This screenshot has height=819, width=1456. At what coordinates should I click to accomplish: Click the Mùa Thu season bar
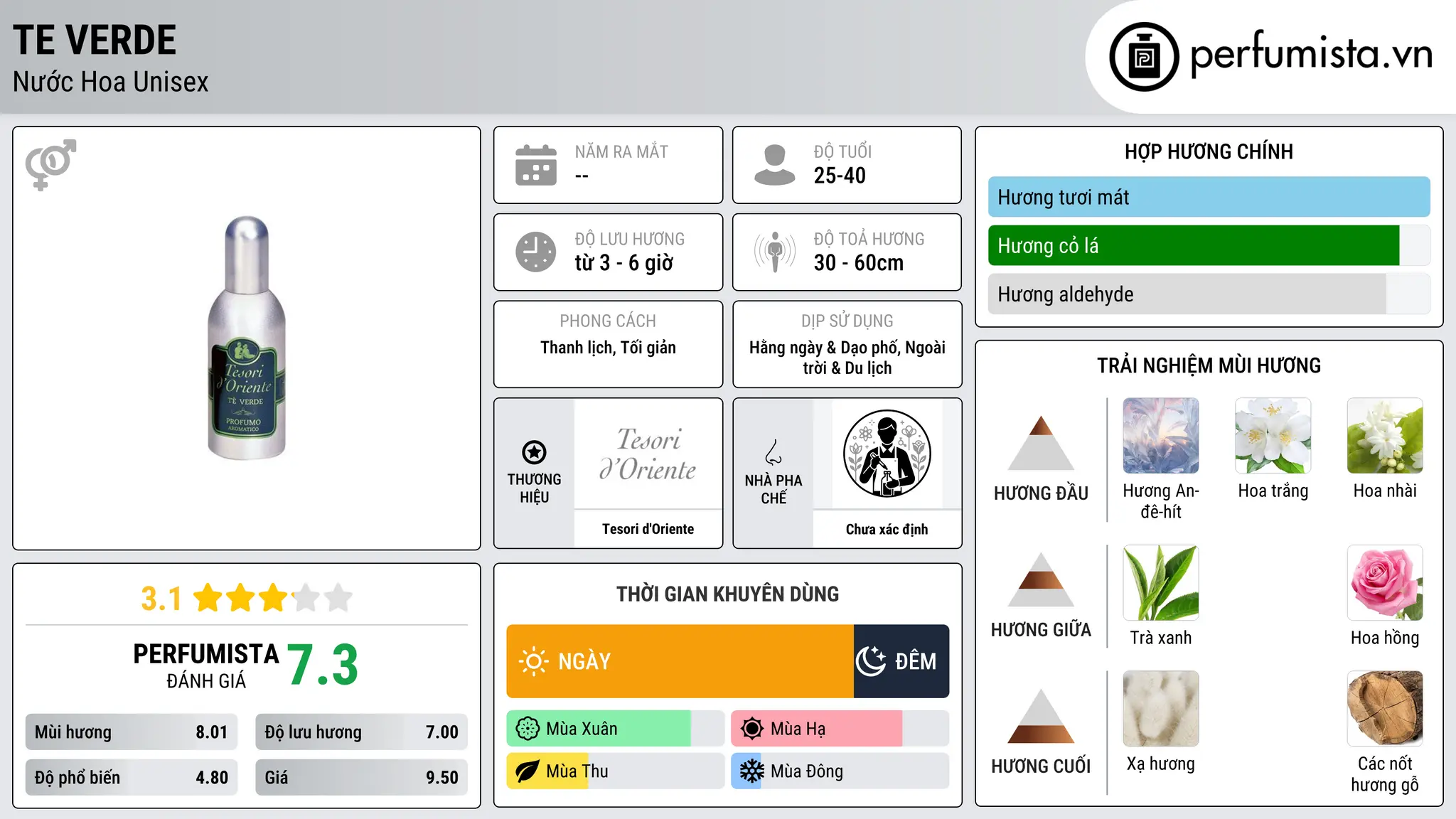(x=615, y=771)
